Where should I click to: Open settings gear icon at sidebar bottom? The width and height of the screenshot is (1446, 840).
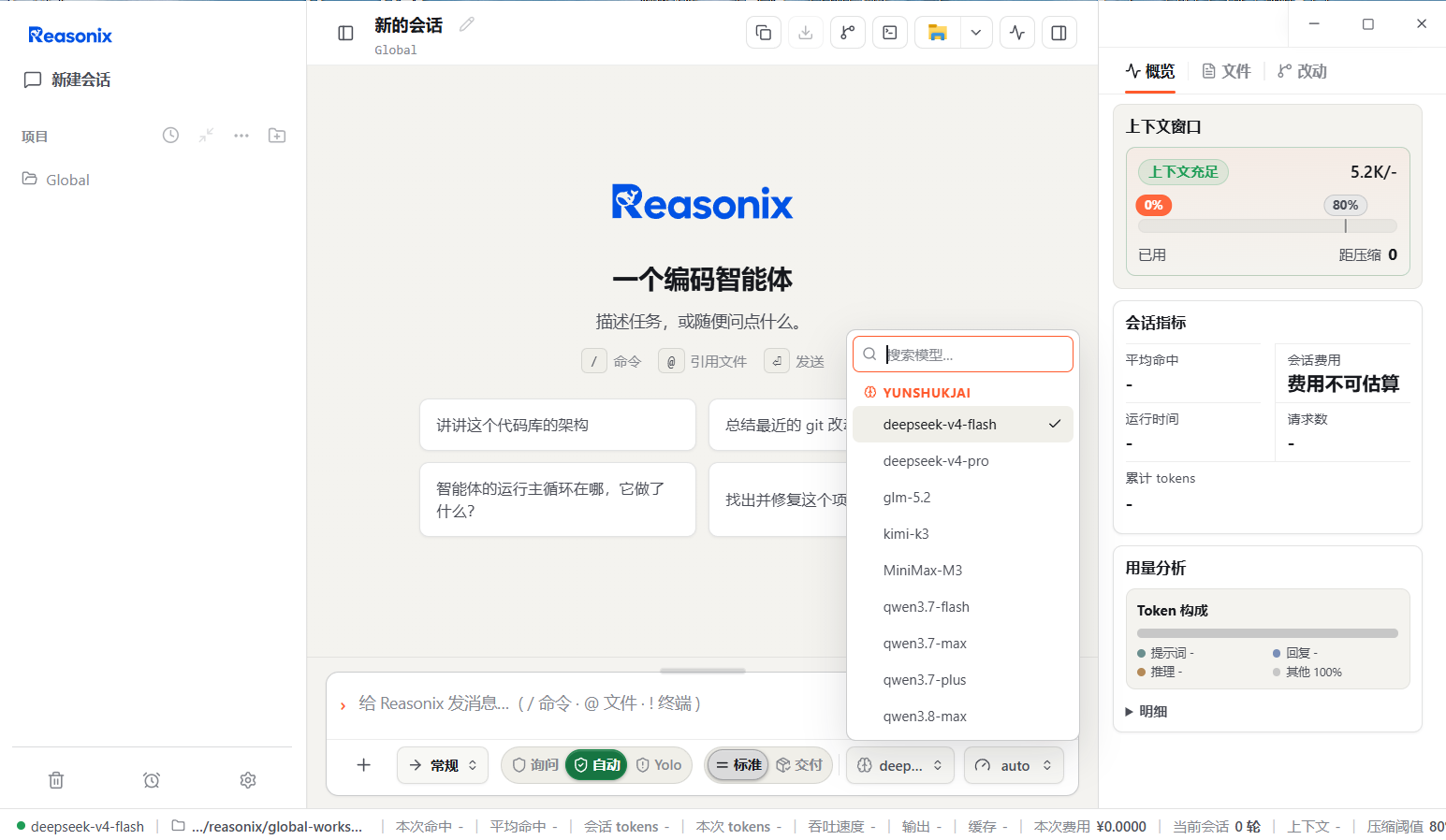(x=248, y=780)
